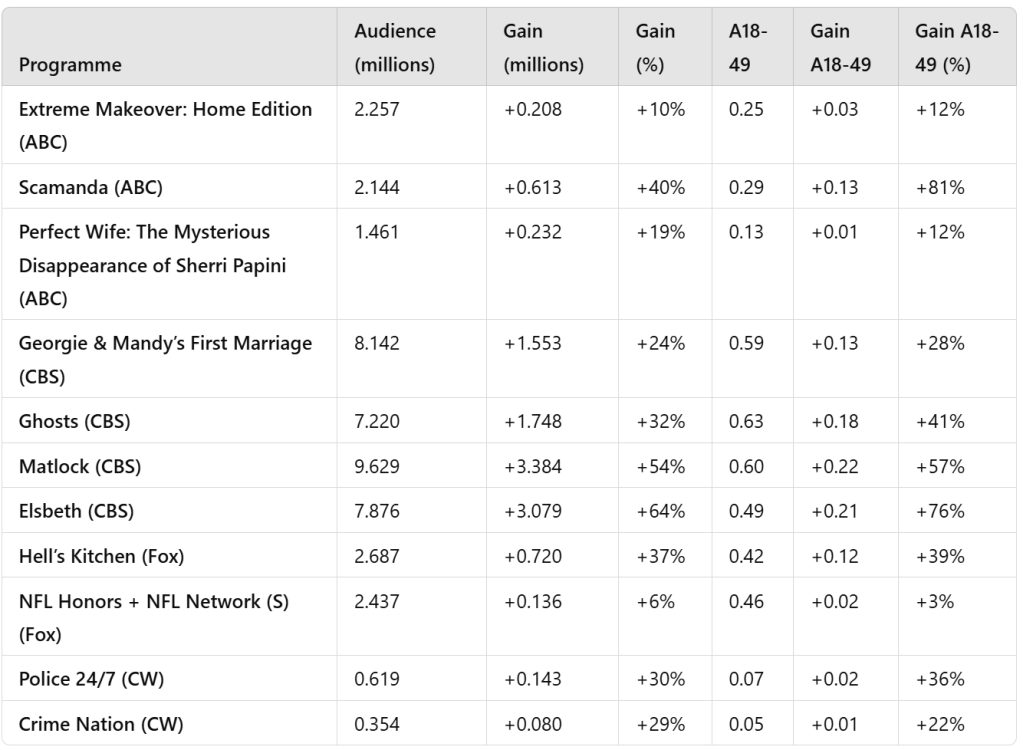
Task: Click the 8.142 audience value
Action: (377, 343)
